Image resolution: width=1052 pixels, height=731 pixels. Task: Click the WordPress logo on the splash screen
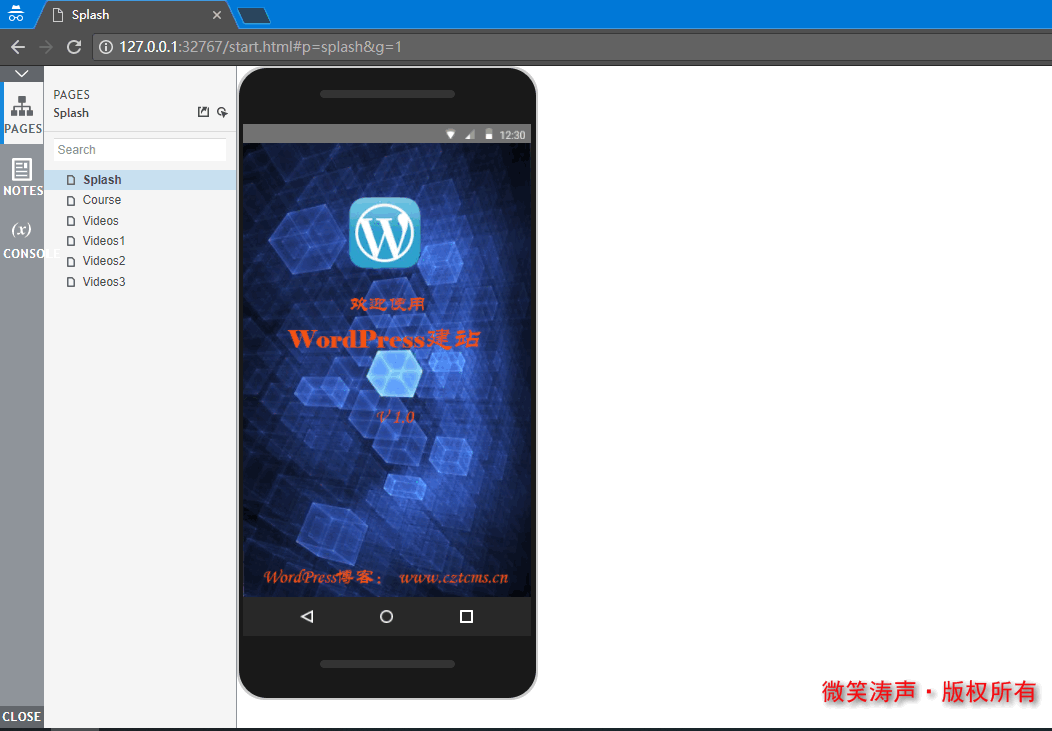384,233
